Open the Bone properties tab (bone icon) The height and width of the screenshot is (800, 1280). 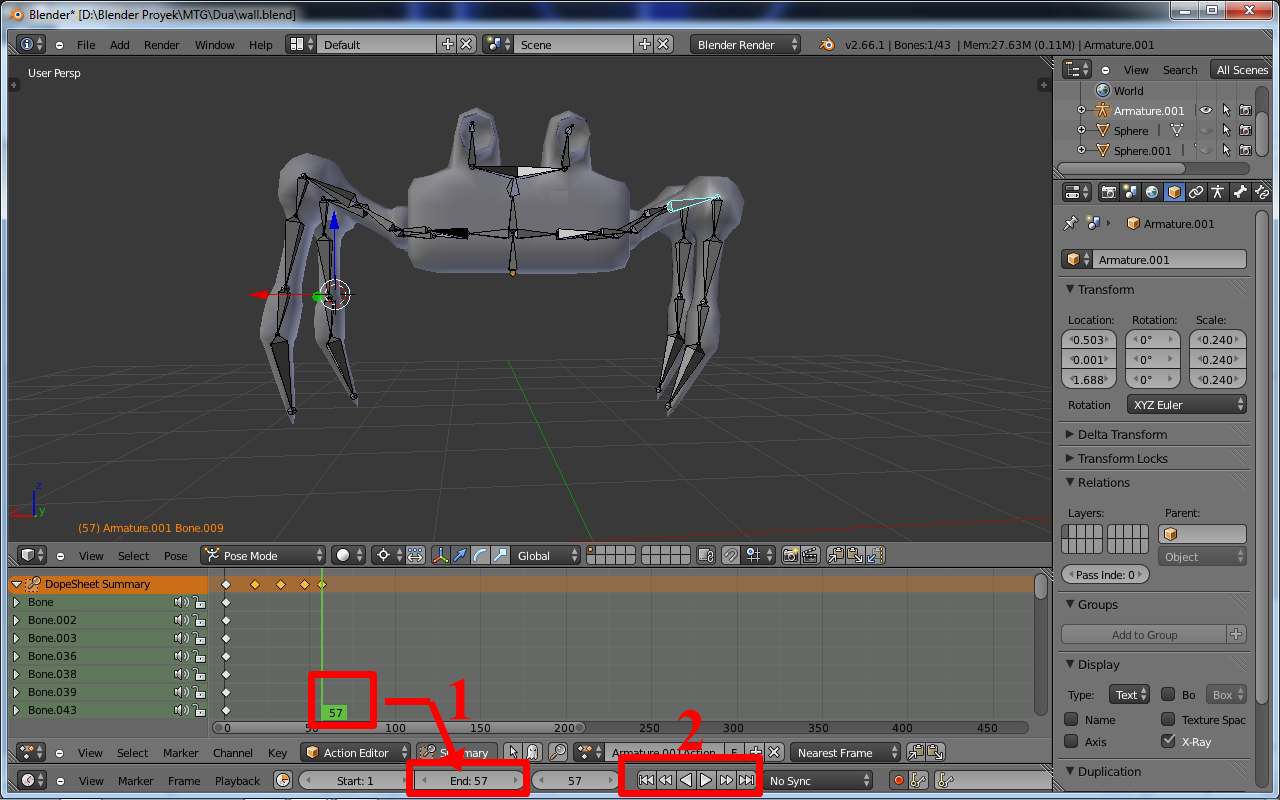tap(1241, 191)
